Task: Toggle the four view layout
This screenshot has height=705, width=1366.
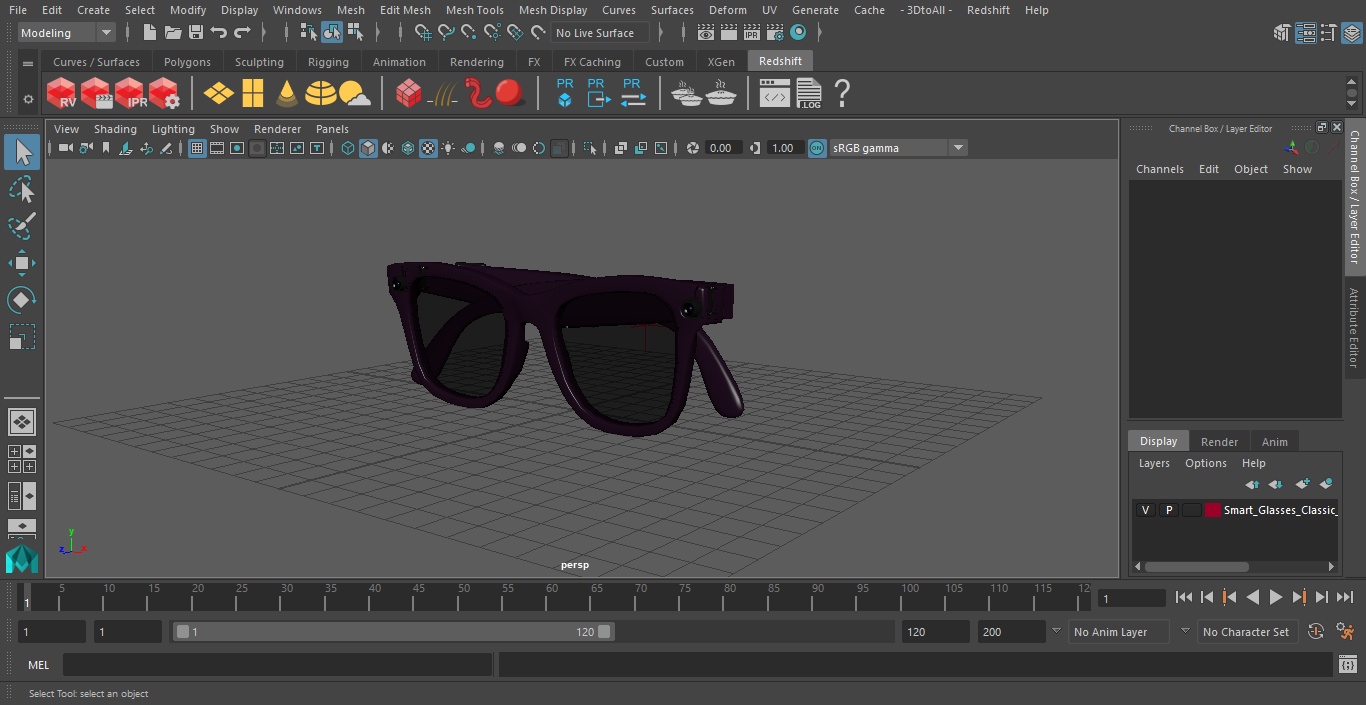Action: point(21,459)
